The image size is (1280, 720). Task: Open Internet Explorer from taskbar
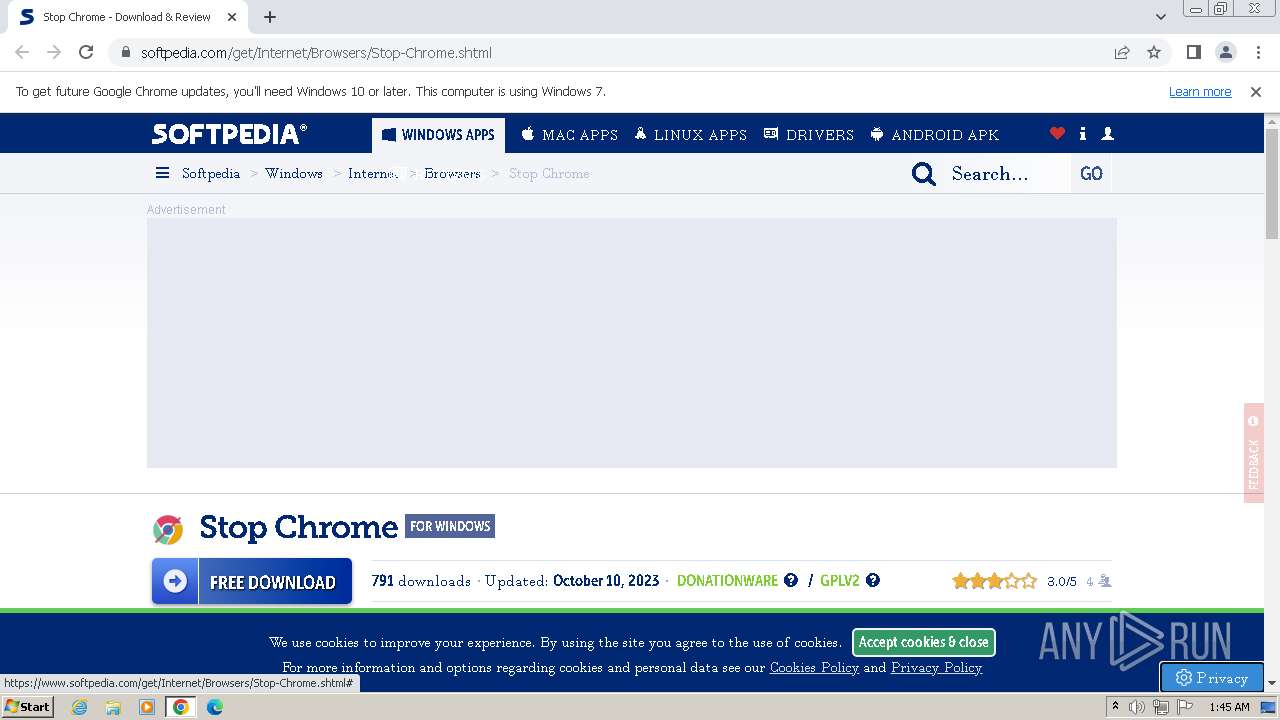click(79, 707)
